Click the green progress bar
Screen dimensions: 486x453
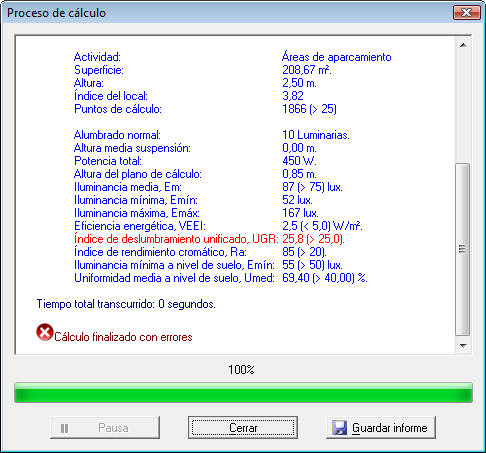243,393
